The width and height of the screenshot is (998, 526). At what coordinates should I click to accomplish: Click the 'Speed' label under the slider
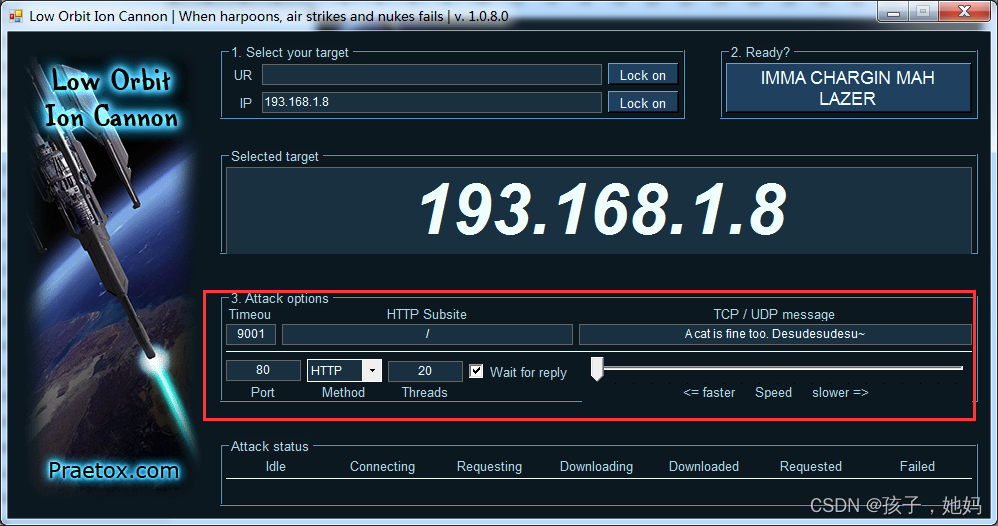tap(773, 393)
